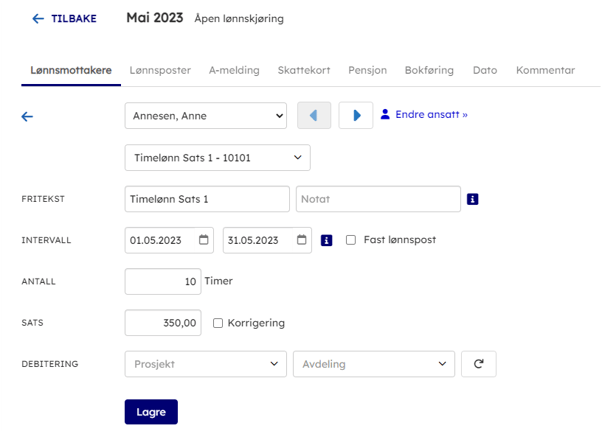Expand the Timelønn Sats 1 - 10101 dropdown
This screenshot has height=434, width=602.
pyautogui.click(x=217, y=157)
